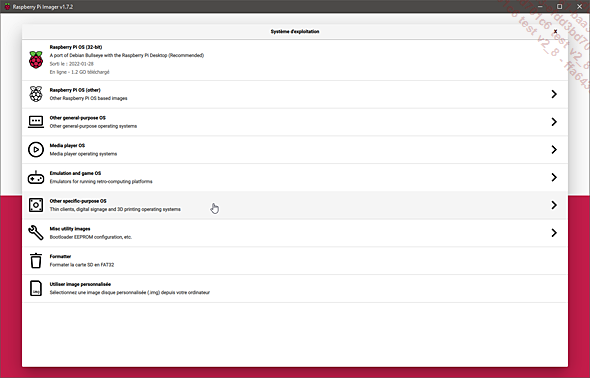590x378 pixels.
Task: Click 'Sélectionnez une image disque personnalisée' text
Action: (130, 293)
